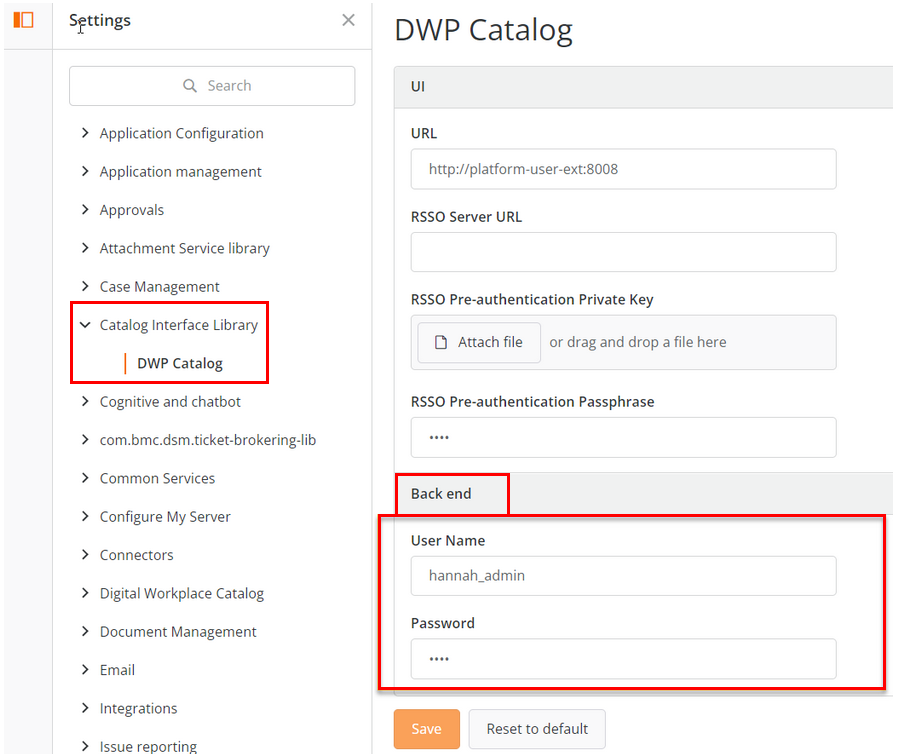This screenshot has width=897, height=754.
Task: Open Application Configuration settings label
Action: (x=181, y=133)
